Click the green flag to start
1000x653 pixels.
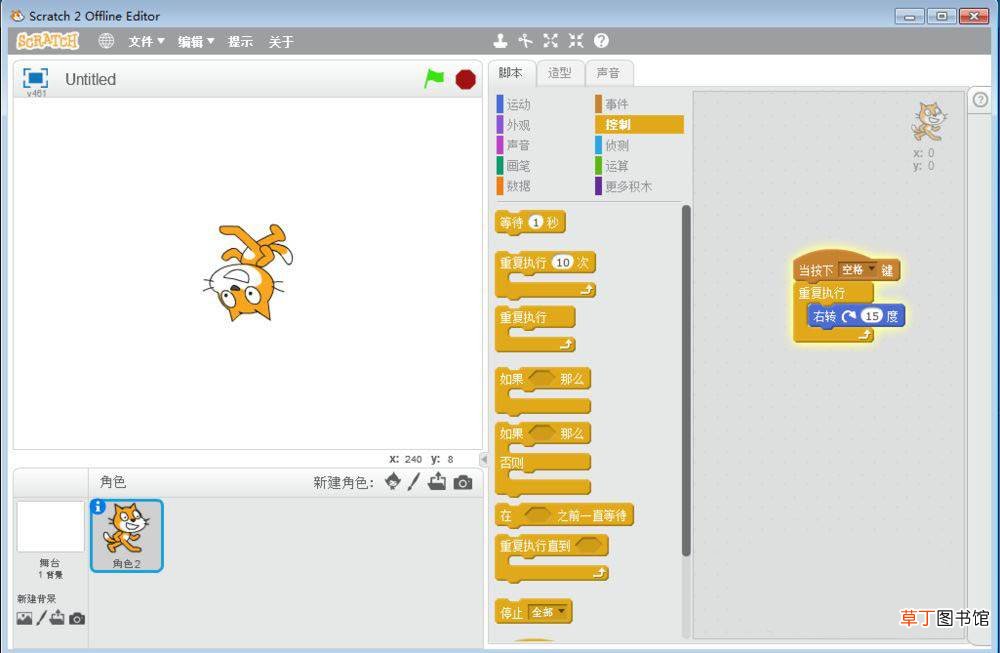click(x=434, y=79)
